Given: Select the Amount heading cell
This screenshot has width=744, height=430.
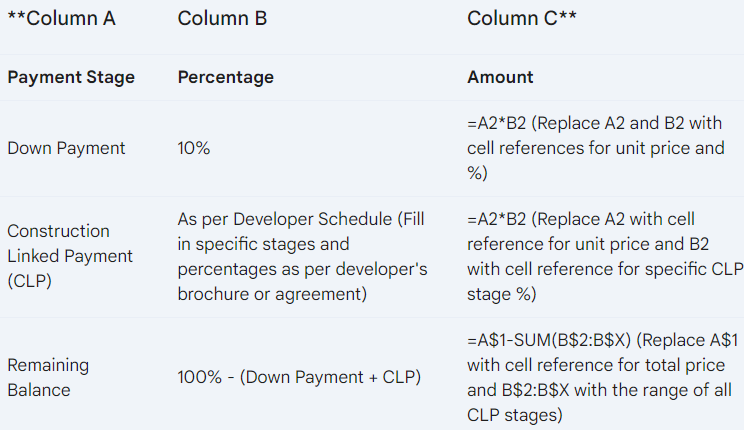Looking at the screenshot, I should pyautogui.click(x=500, y=77).
